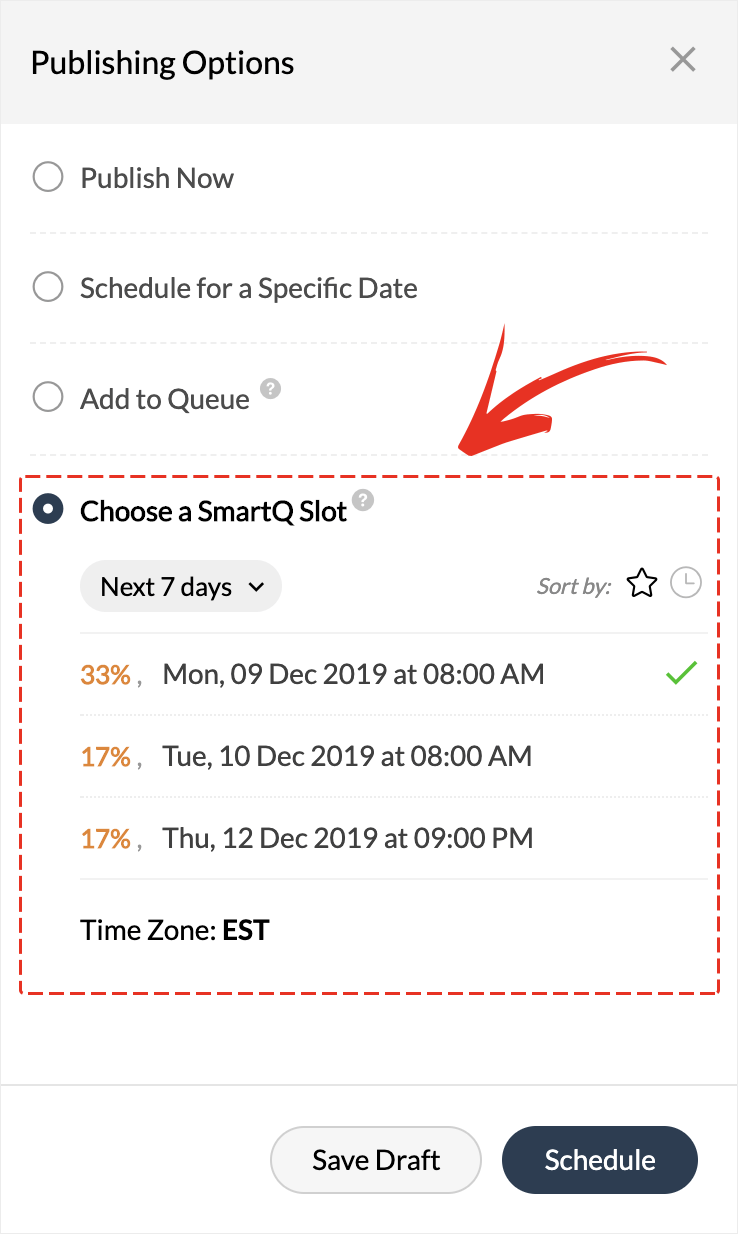Pick the Tue, 10 Dec 2019 08:00 AM slot
738x1234 pixels.
347,756
